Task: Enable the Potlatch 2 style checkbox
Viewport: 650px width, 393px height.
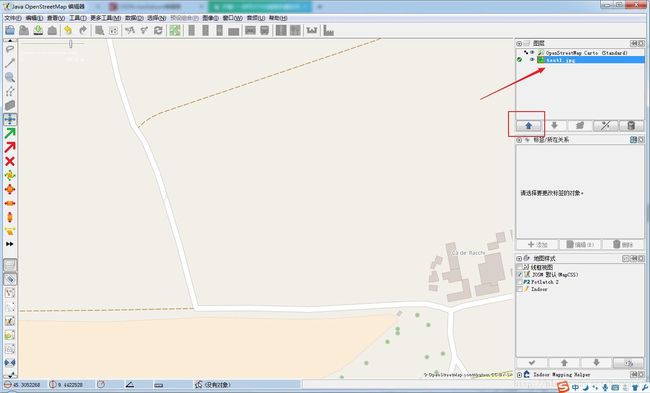Action: click(x=519, y=282)
